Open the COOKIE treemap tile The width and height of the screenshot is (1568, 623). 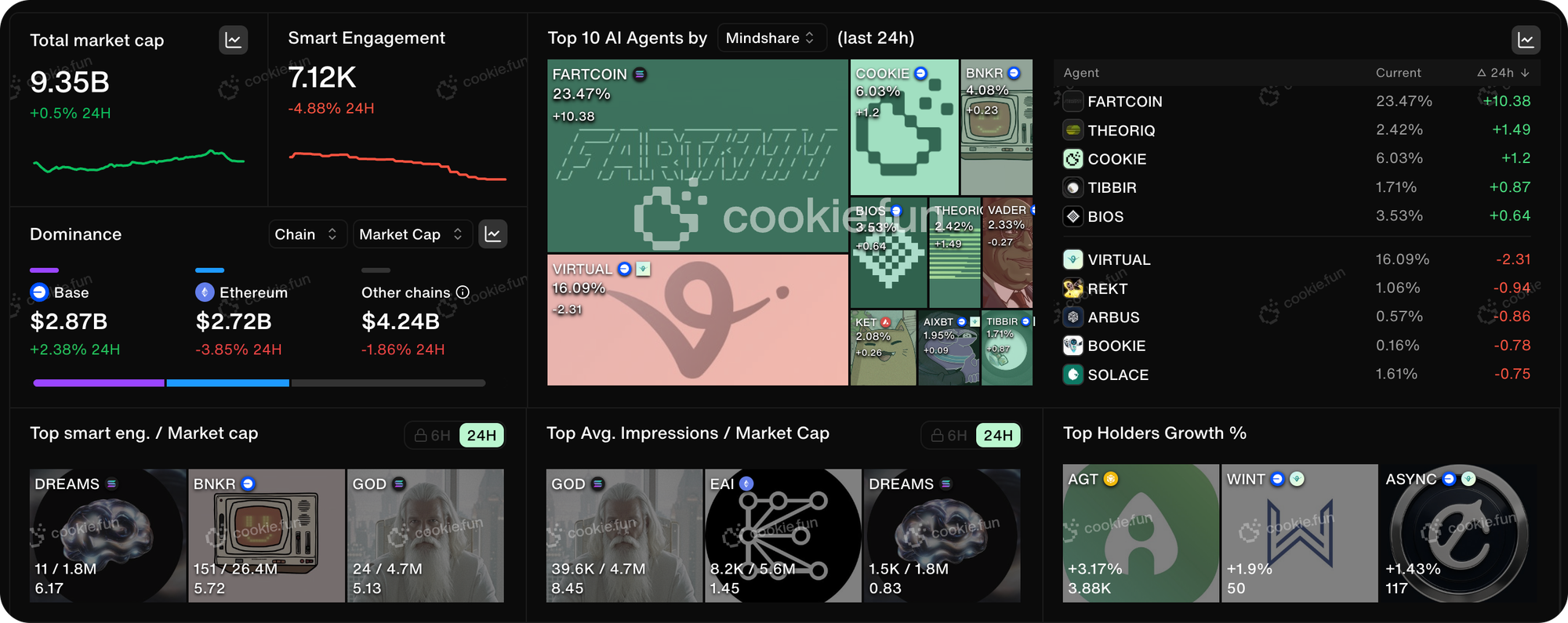pyautogui.click(x=905, y=127)
